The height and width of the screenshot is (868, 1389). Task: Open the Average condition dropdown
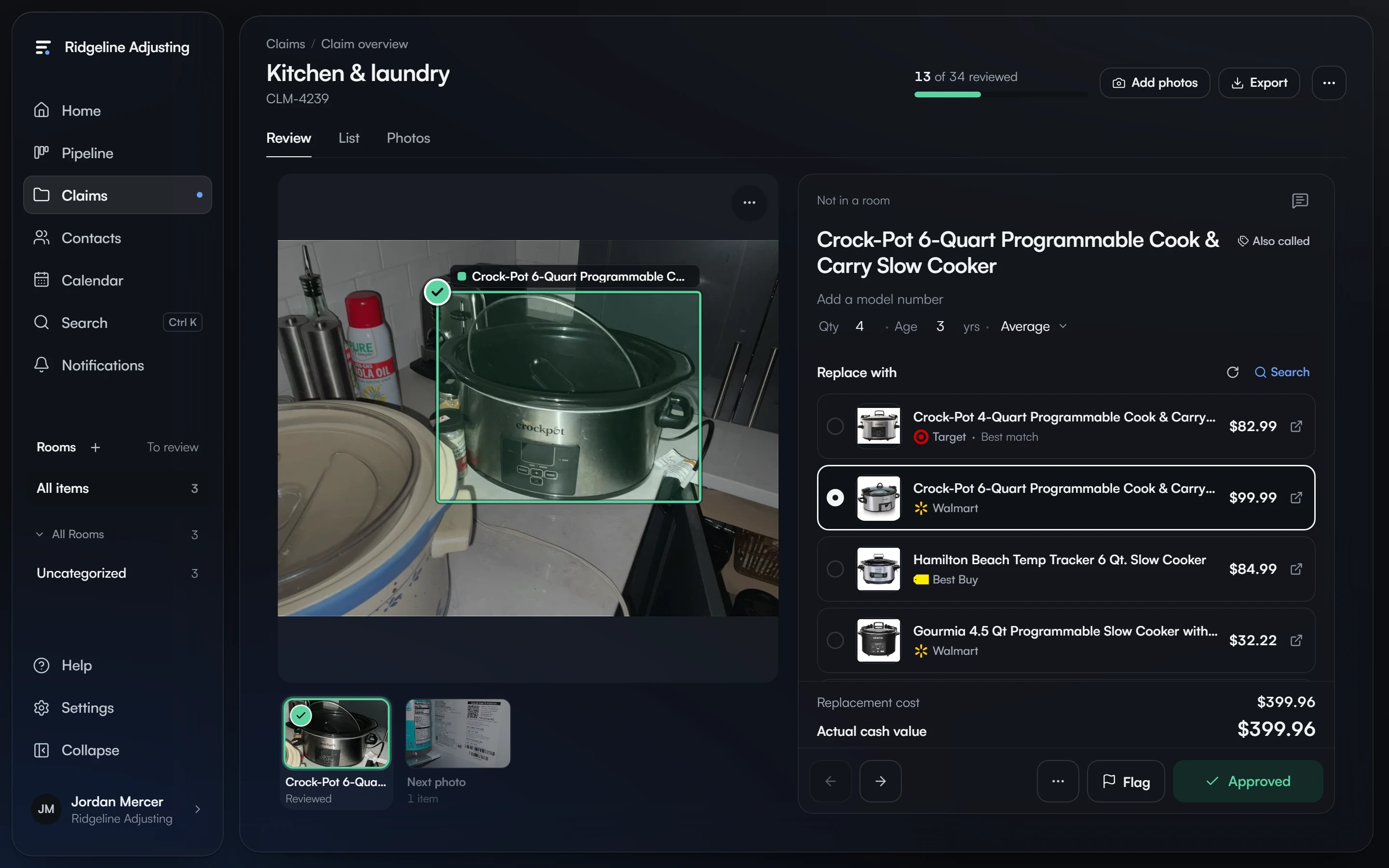pyautogui.click(x=1034, y=326)
